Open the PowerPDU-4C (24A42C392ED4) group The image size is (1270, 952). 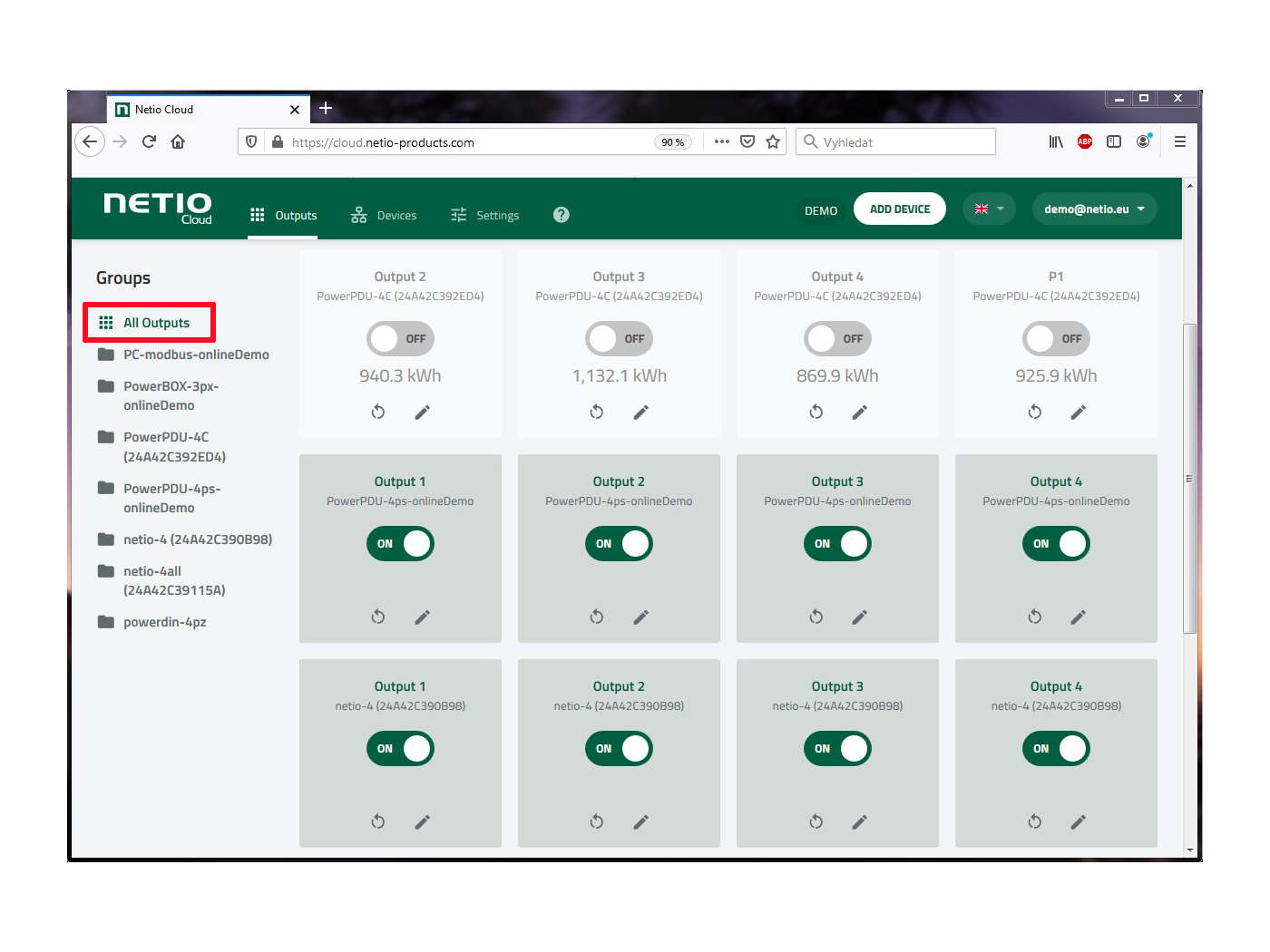tap(162, 447)
